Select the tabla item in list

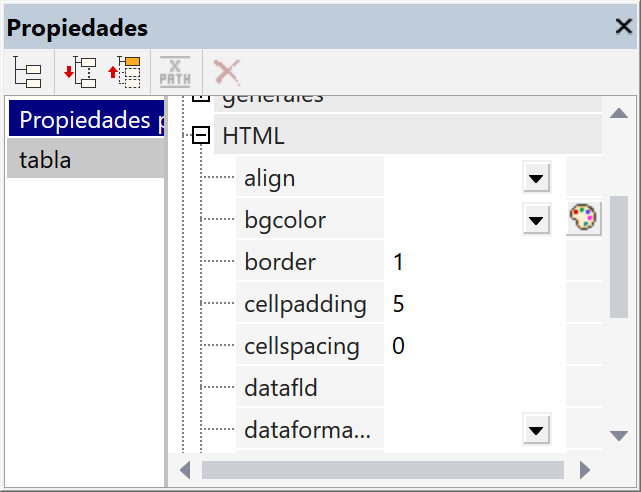85,159
